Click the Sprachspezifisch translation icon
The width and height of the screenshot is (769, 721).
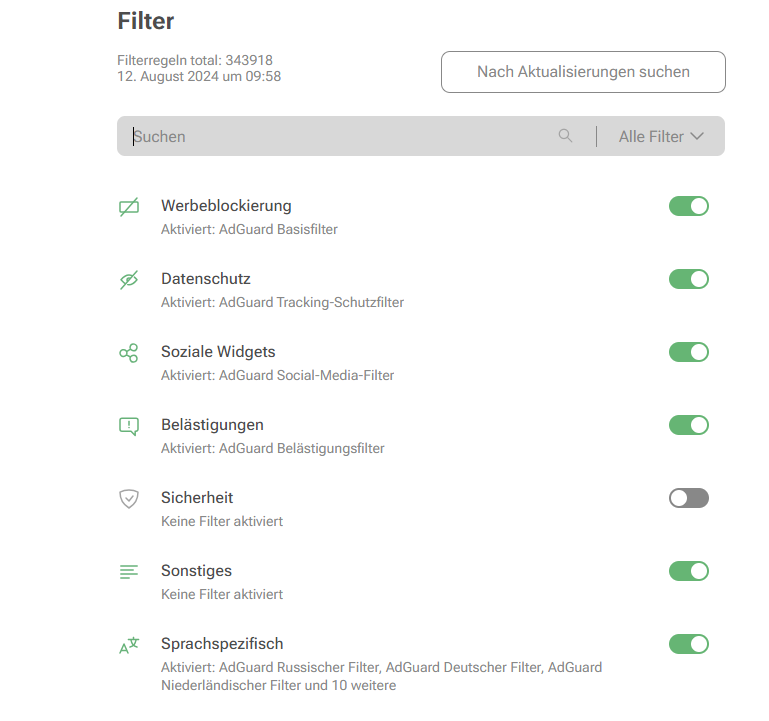(129, 646)
